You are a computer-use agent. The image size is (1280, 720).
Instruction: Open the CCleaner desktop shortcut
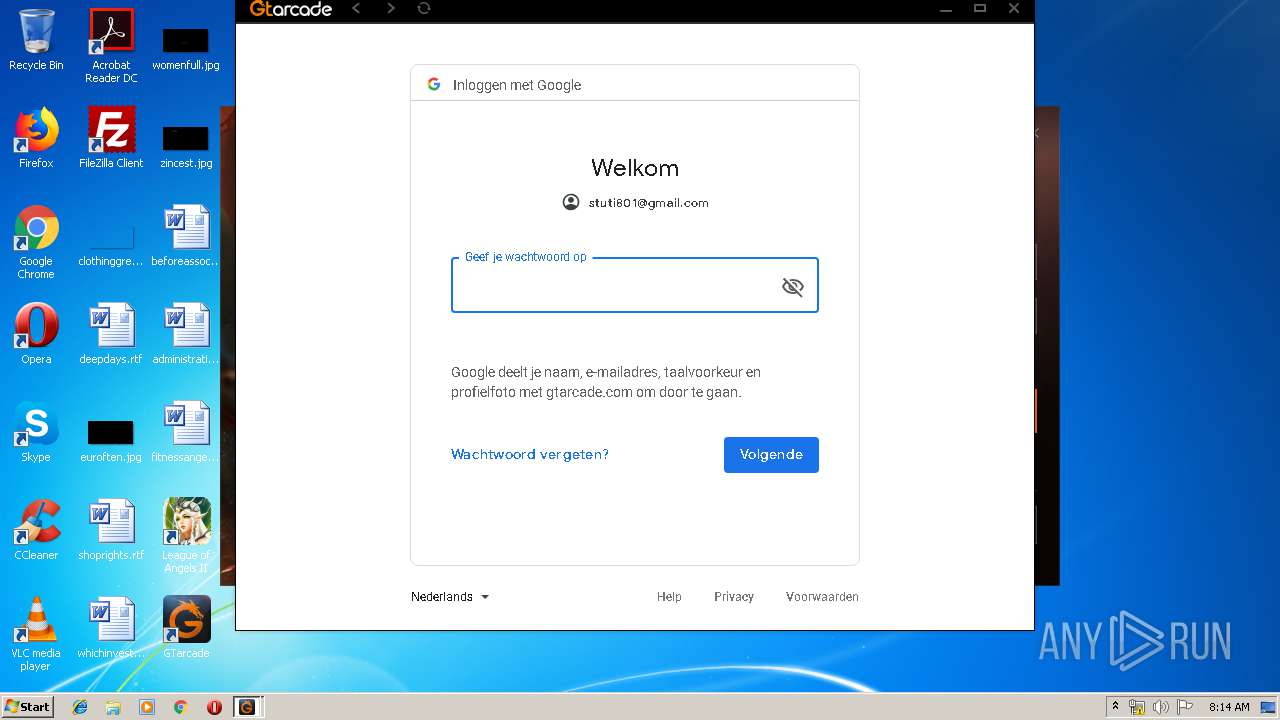36,530
